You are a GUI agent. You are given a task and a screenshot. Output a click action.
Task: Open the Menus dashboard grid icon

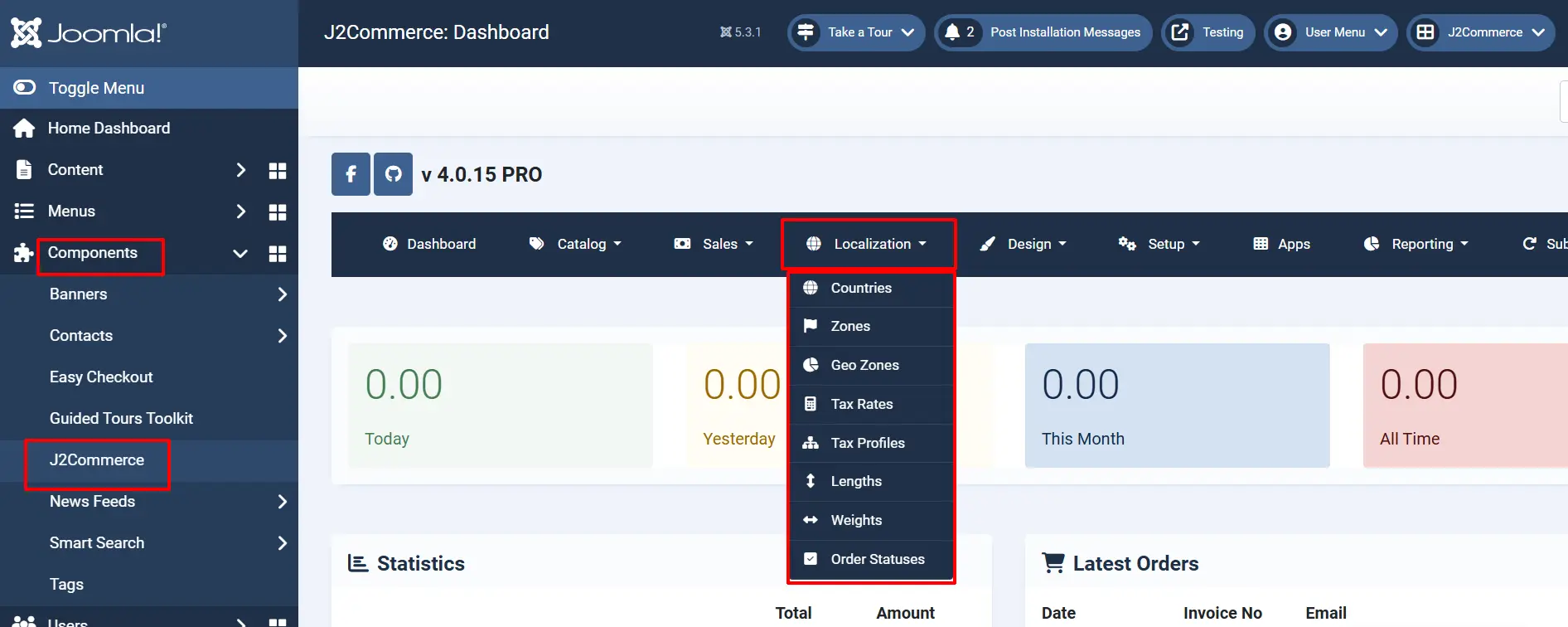[278, 212]
